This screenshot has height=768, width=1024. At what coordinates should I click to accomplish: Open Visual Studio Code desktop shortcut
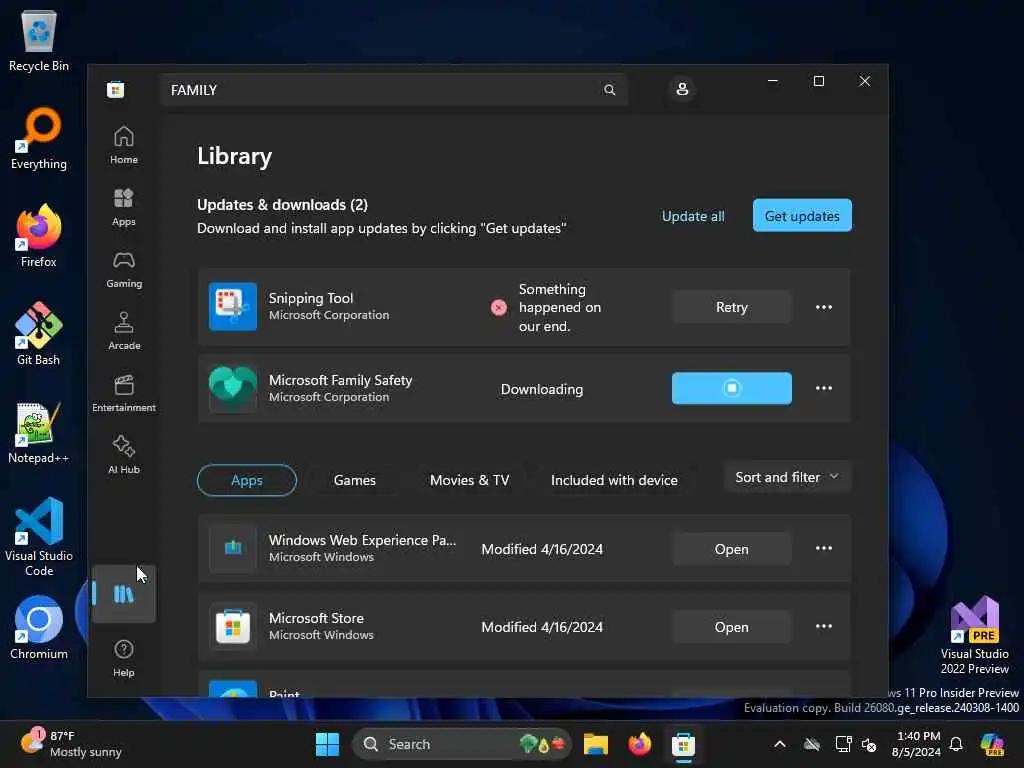tap(39, 537)
